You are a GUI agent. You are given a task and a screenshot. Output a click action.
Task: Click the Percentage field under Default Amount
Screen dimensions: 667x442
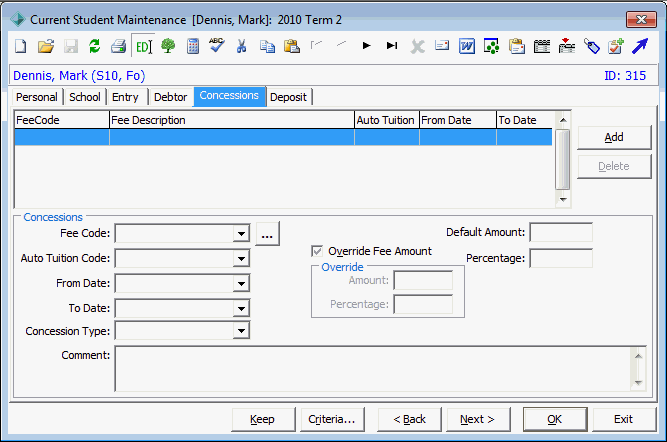(561, 258)
